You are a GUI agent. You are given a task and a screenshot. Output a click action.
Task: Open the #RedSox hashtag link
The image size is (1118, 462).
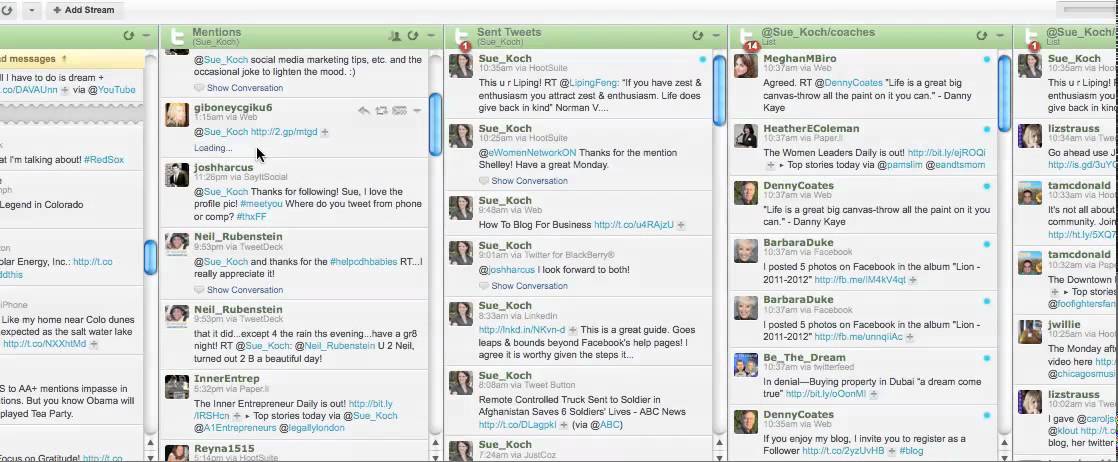coord(103,160)
